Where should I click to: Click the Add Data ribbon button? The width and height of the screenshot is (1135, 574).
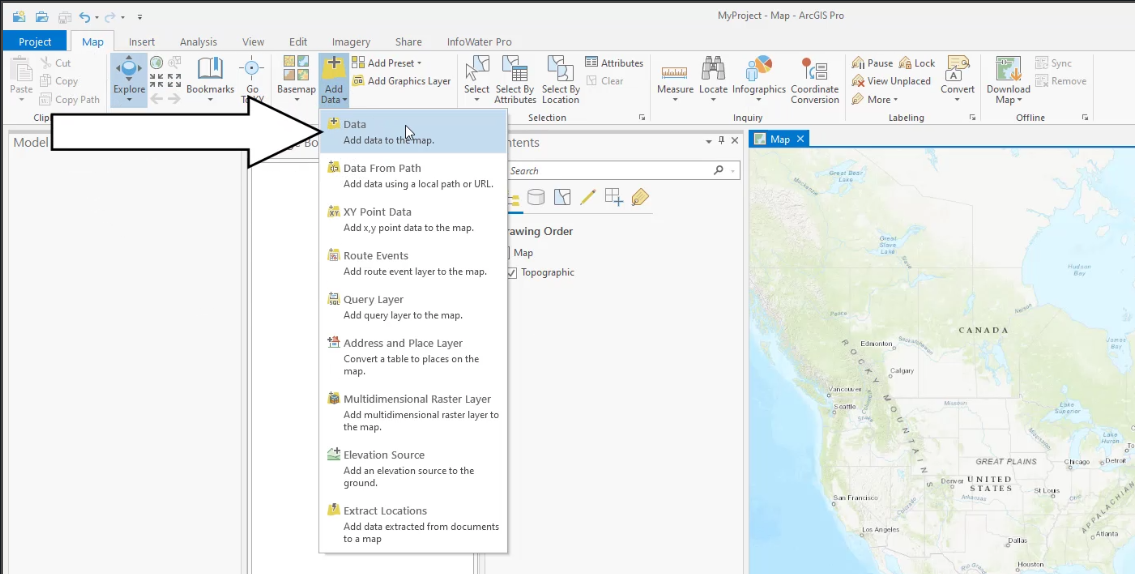click(334, 79)
